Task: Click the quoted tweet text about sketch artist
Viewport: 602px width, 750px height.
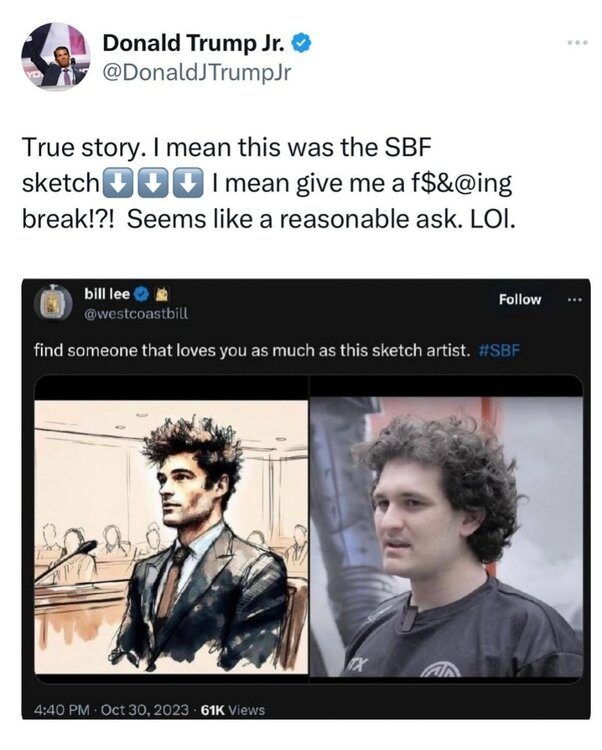Action: pos(252,351)
